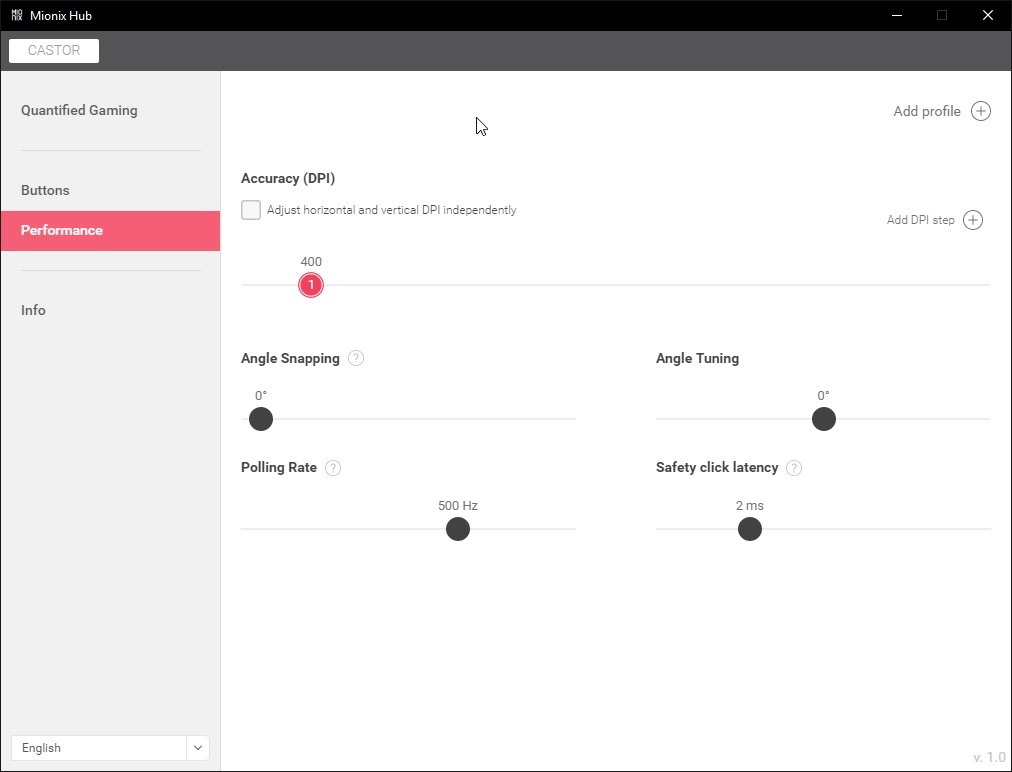The height and width of the screenshot is (772, 1012).
Task: Click the Polling Rate 500 Hz slider knob
Action: [458, 529]
